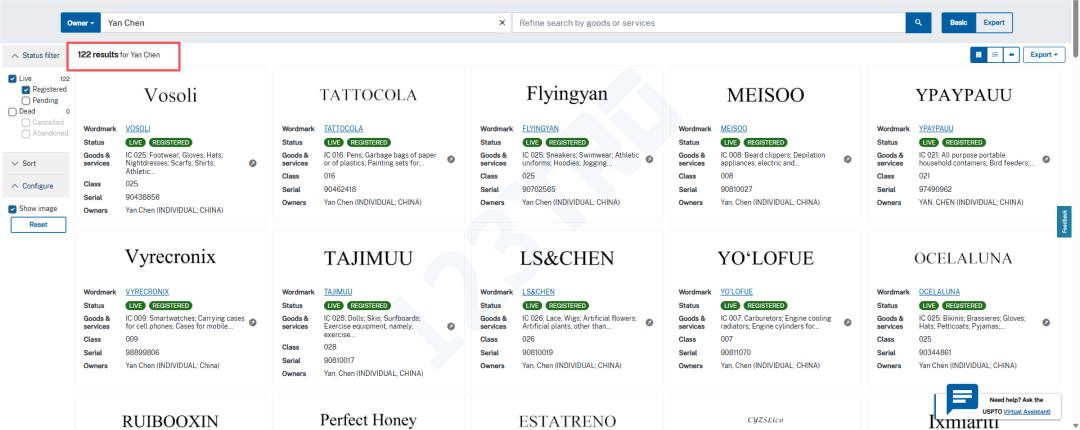1080x430 pixels.
Task: Open the Export dropdown menu
Action: coord(1044,54)
